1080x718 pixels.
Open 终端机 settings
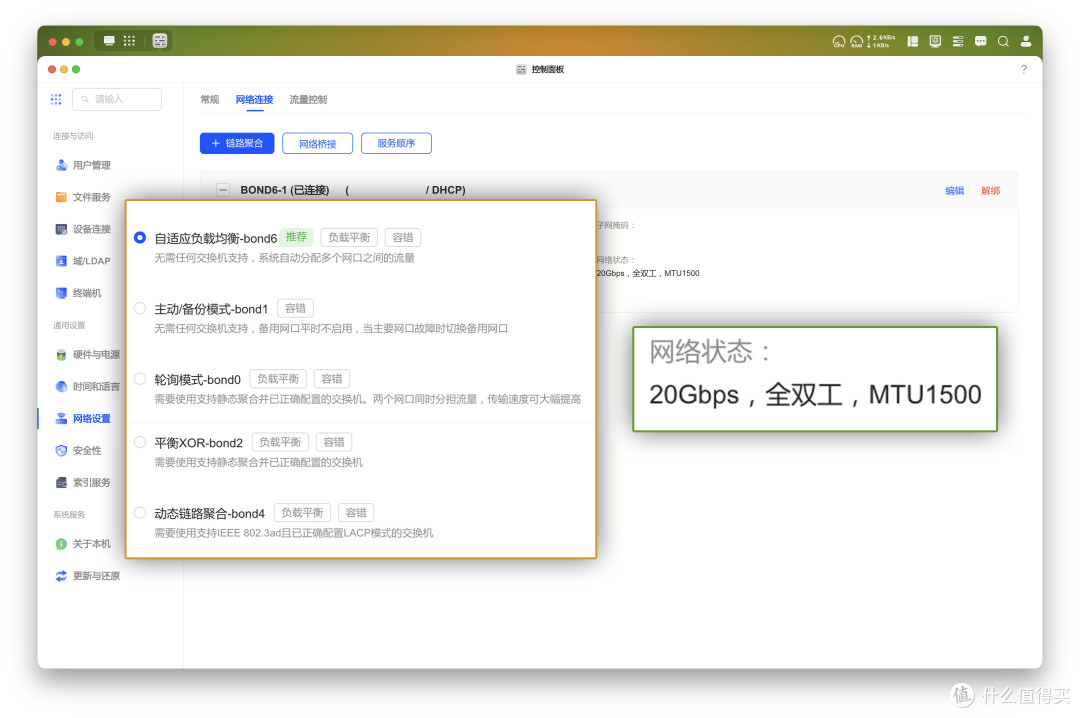pyautogui.click(x=78, y=294)
